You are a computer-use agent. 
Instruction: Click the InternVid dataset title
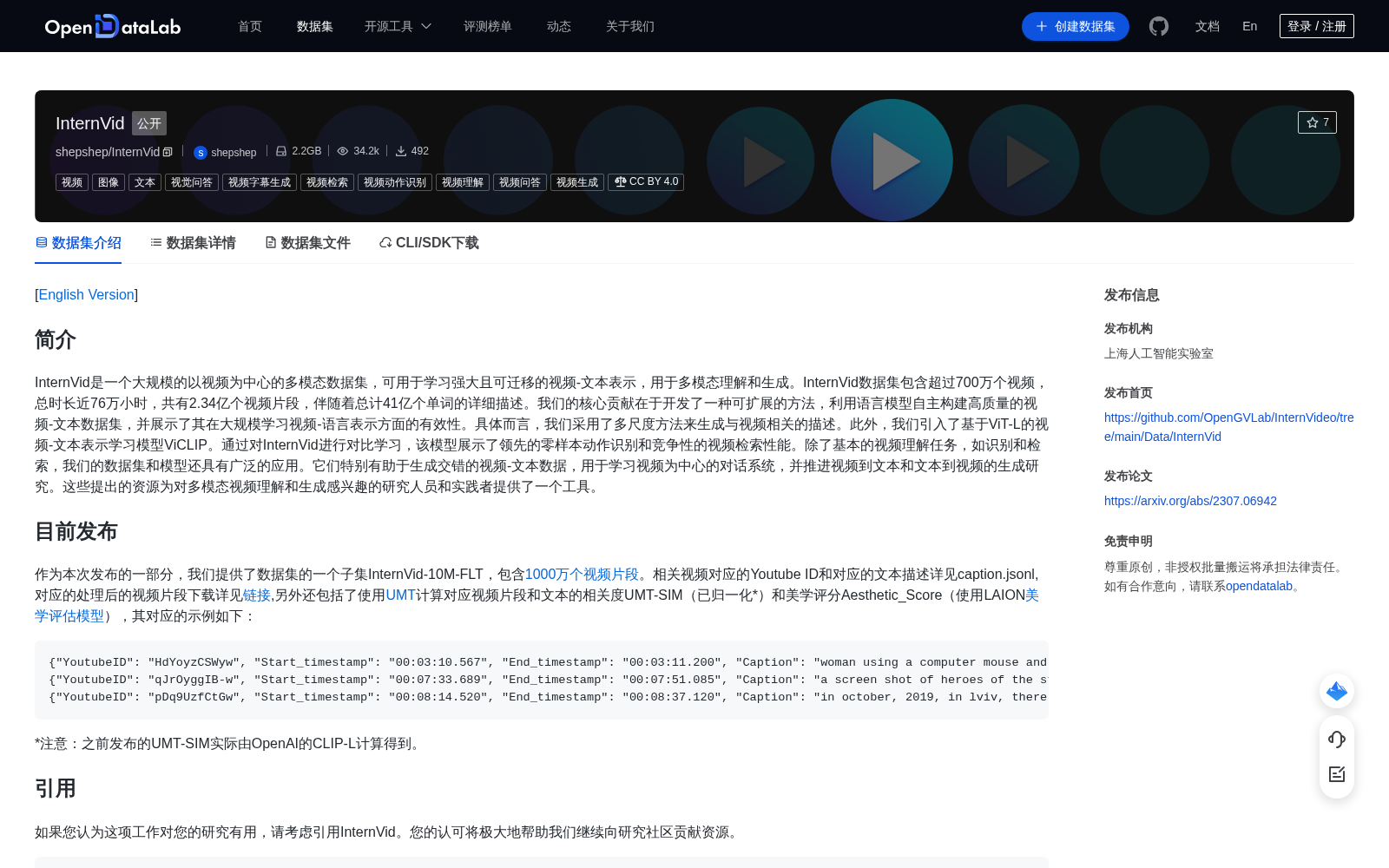90,123
